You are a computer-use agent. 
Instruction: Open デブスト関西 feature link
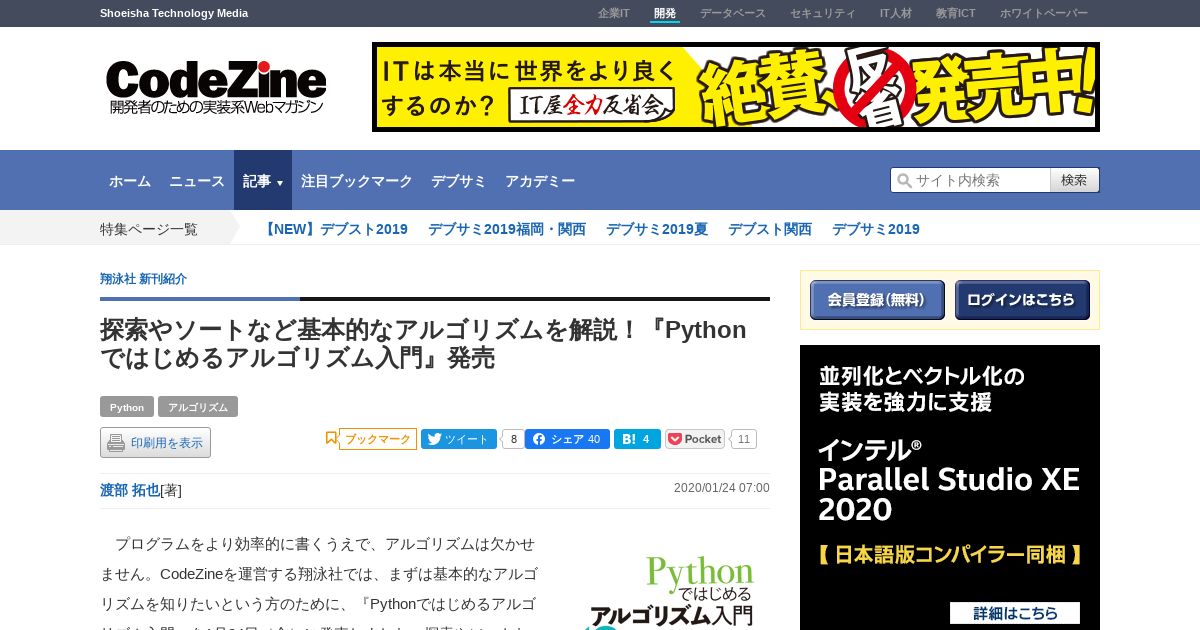tap(770, 229)
